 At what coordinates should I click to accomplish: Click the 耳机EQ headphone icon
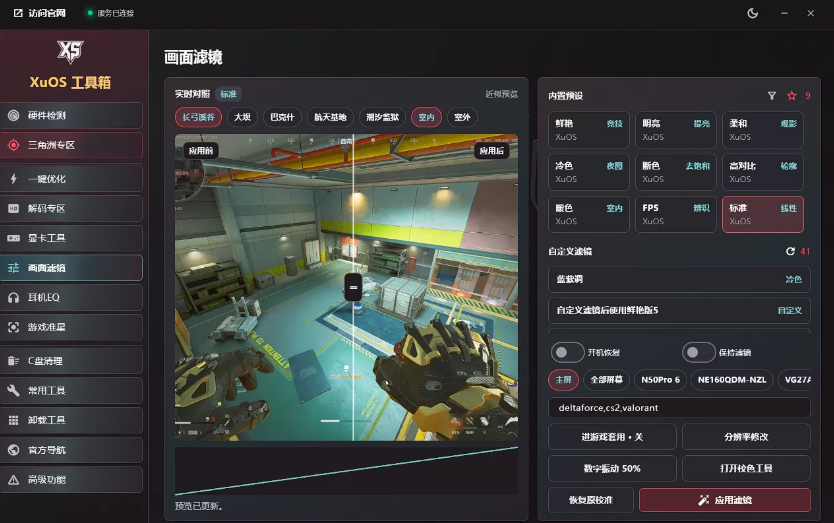click(x=14, y=297)
